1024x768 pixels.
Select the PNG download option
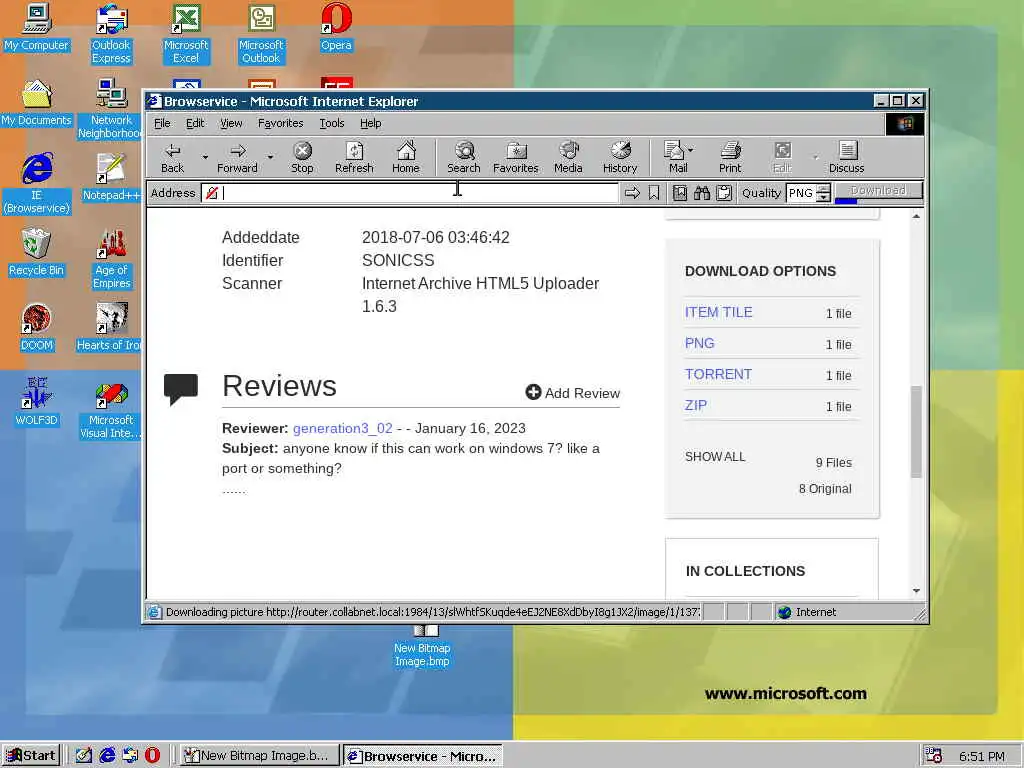[699, 343]
